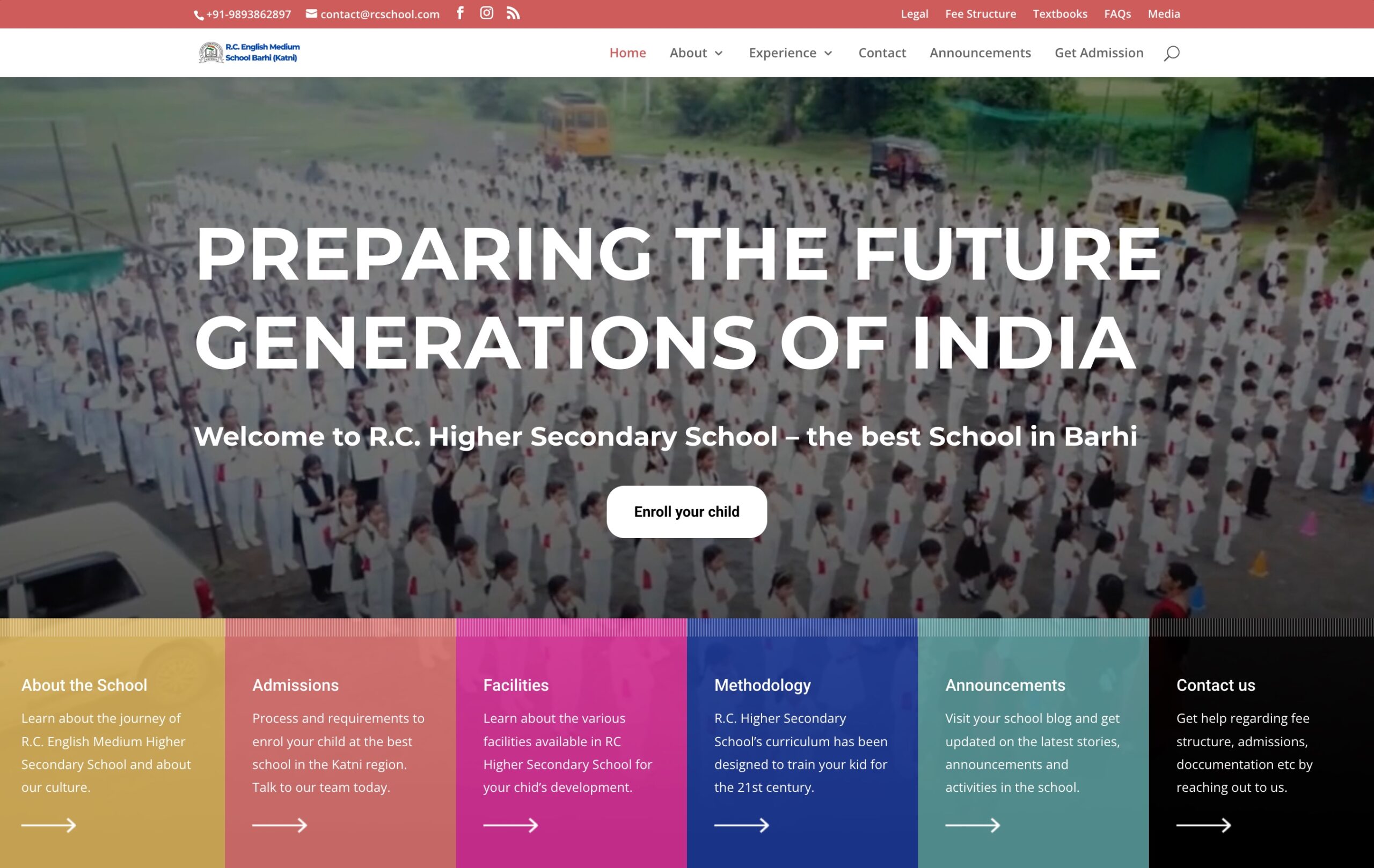Click the search magnifier icon

[x=1172, y=53]
